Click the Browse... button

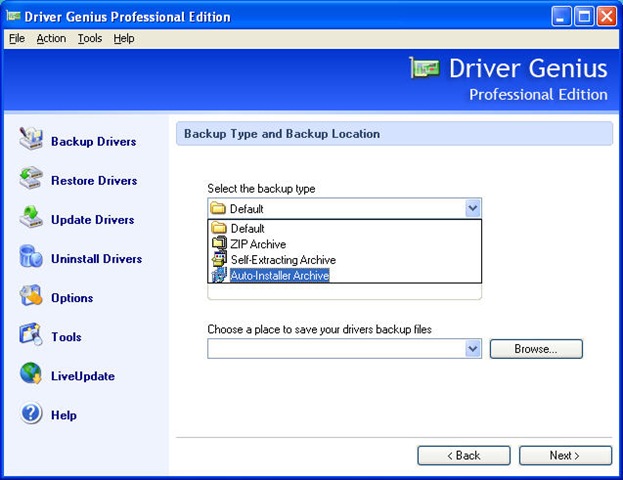tap(536, 348)
